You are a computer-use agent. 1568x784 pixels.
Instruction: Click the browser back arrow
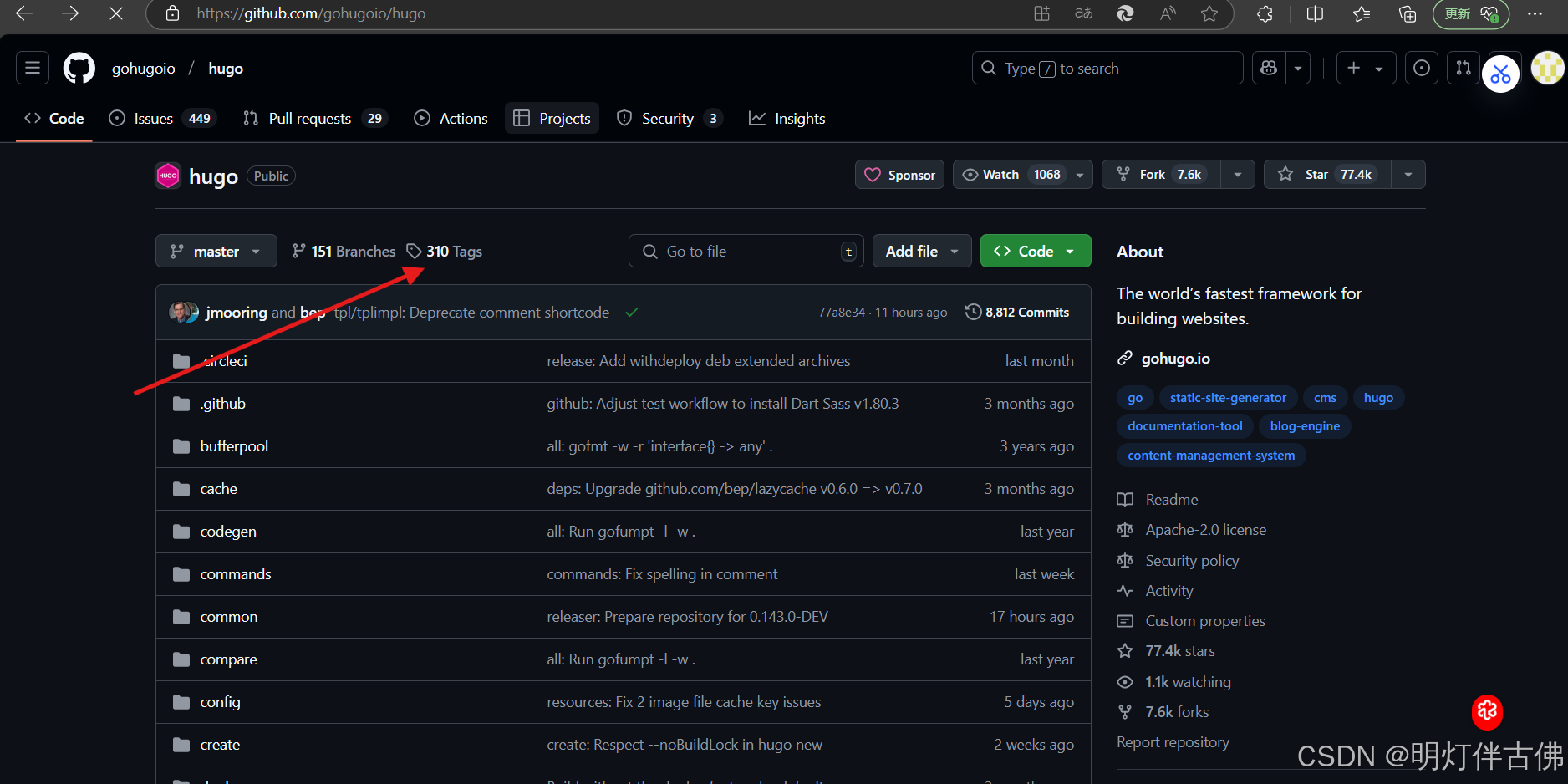(24, 13)
